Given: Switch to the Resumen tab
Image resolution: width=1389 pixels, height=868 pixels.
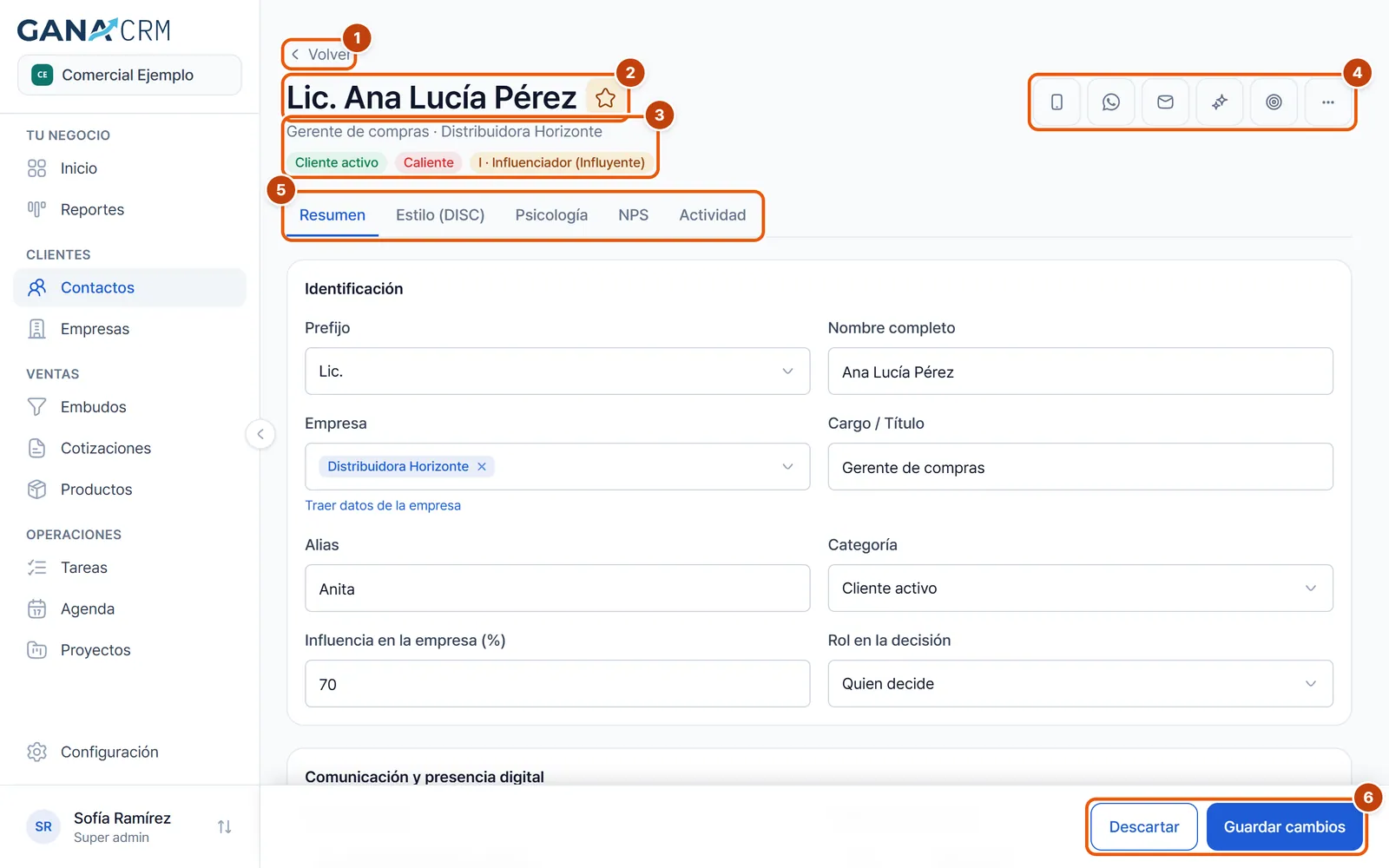Looking at the screenshot, I should 332,215.
